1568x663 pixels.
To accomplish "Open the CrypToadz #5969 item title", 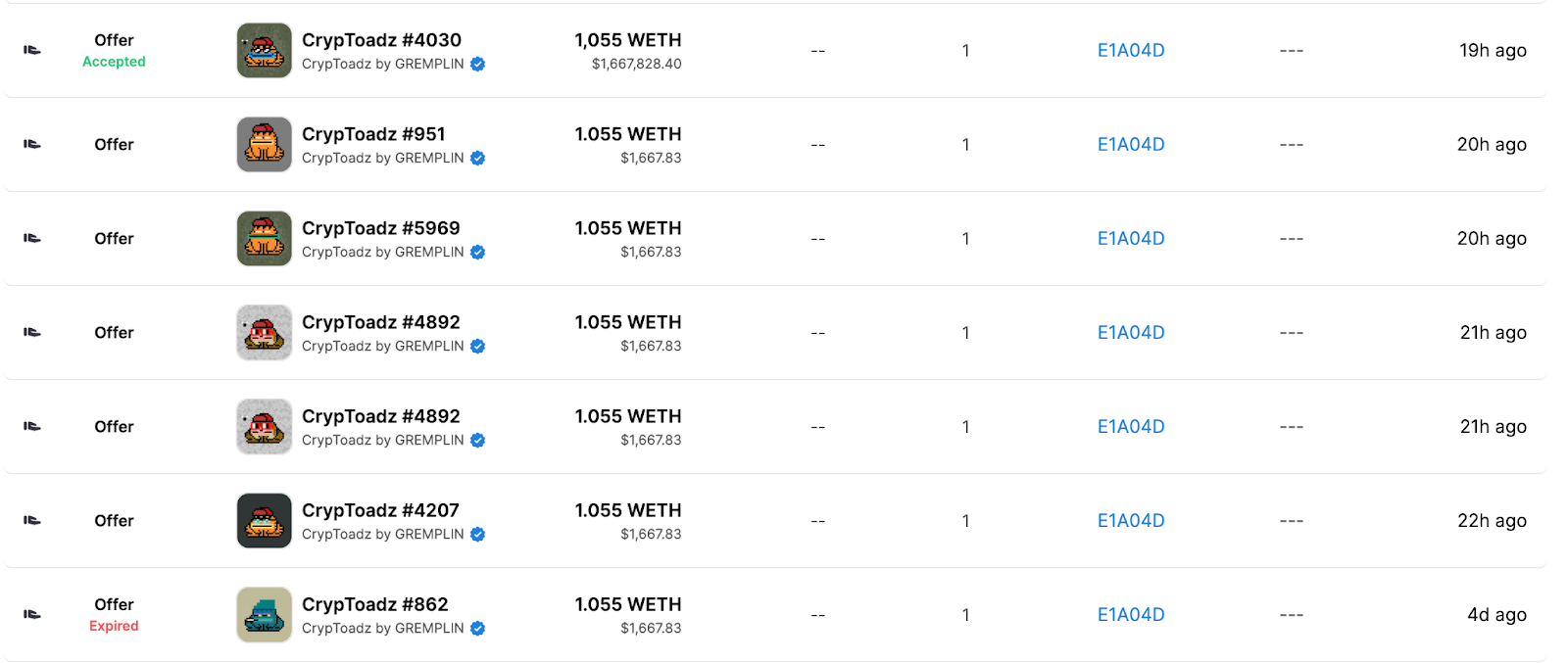I will 380,228.
